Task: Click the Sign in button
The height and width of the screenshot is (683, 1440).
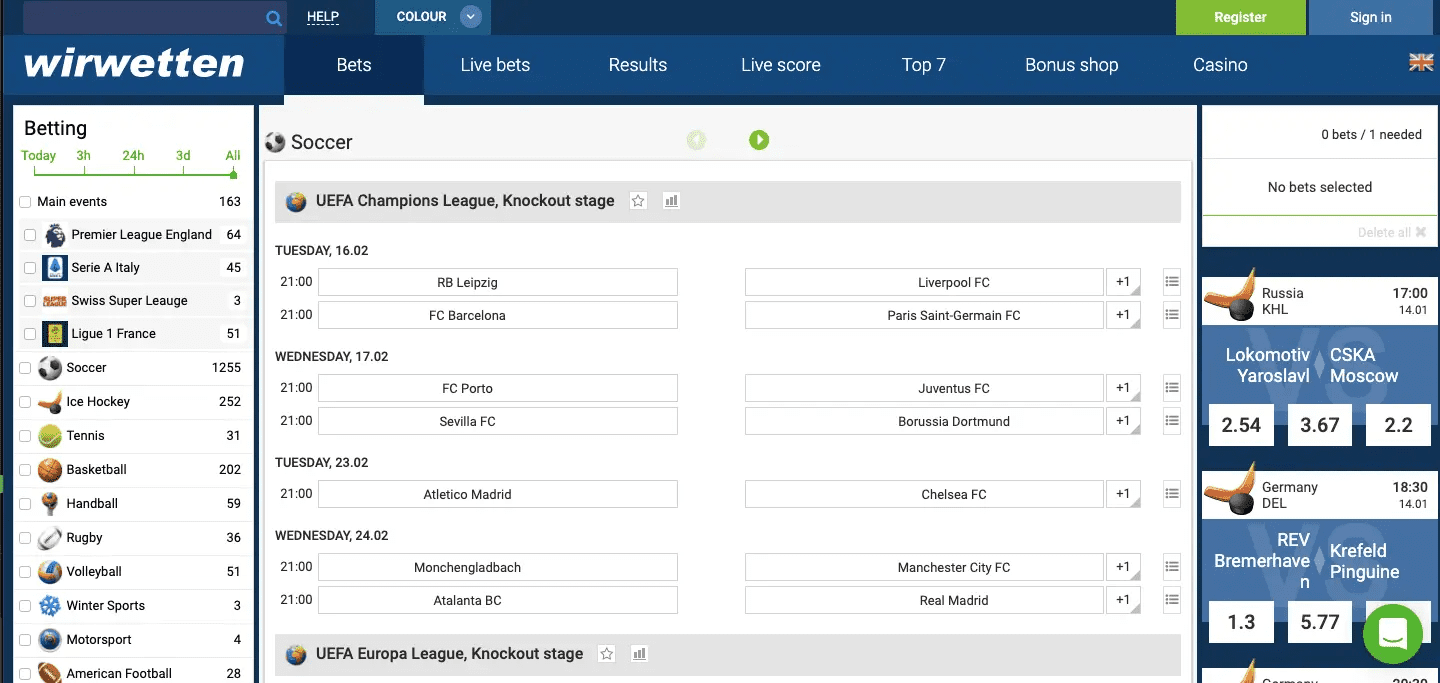Action: [x=1370, y=17]
